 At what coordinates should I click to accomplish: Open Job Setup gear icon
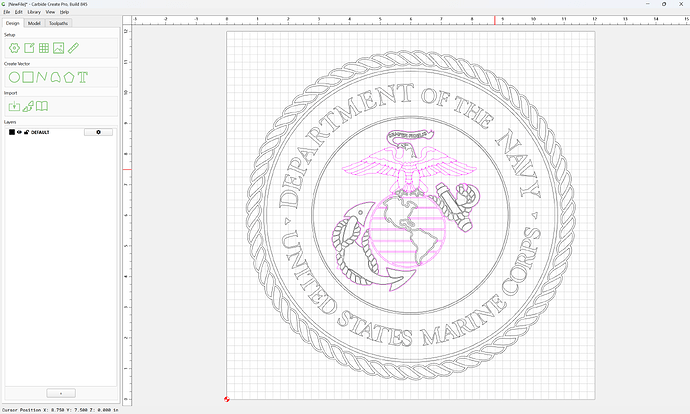pyautogui.click(x=15, y=48)
